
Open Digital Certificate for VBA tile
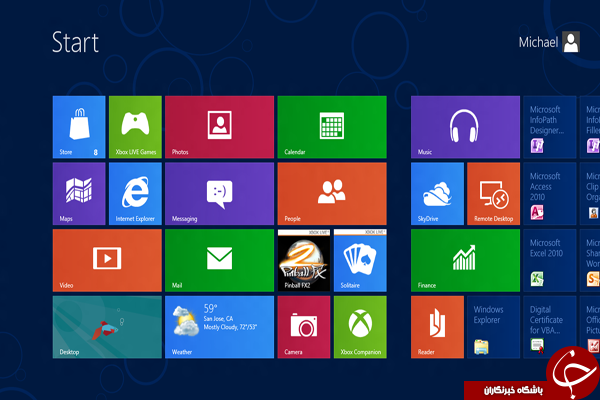click(549, 327)
